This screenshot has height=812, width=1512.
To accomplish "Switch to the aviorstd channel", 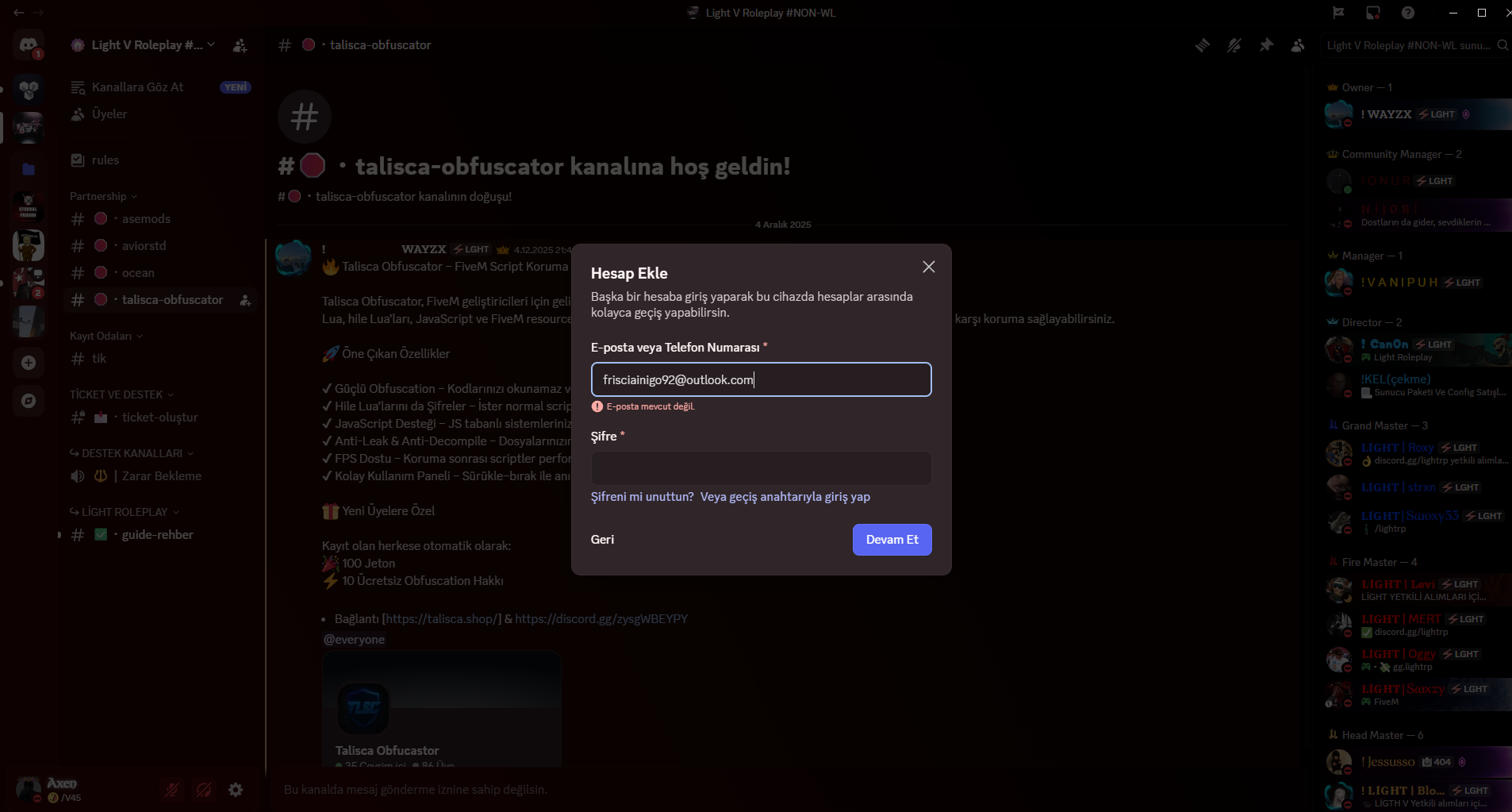I will coord(160,246).
